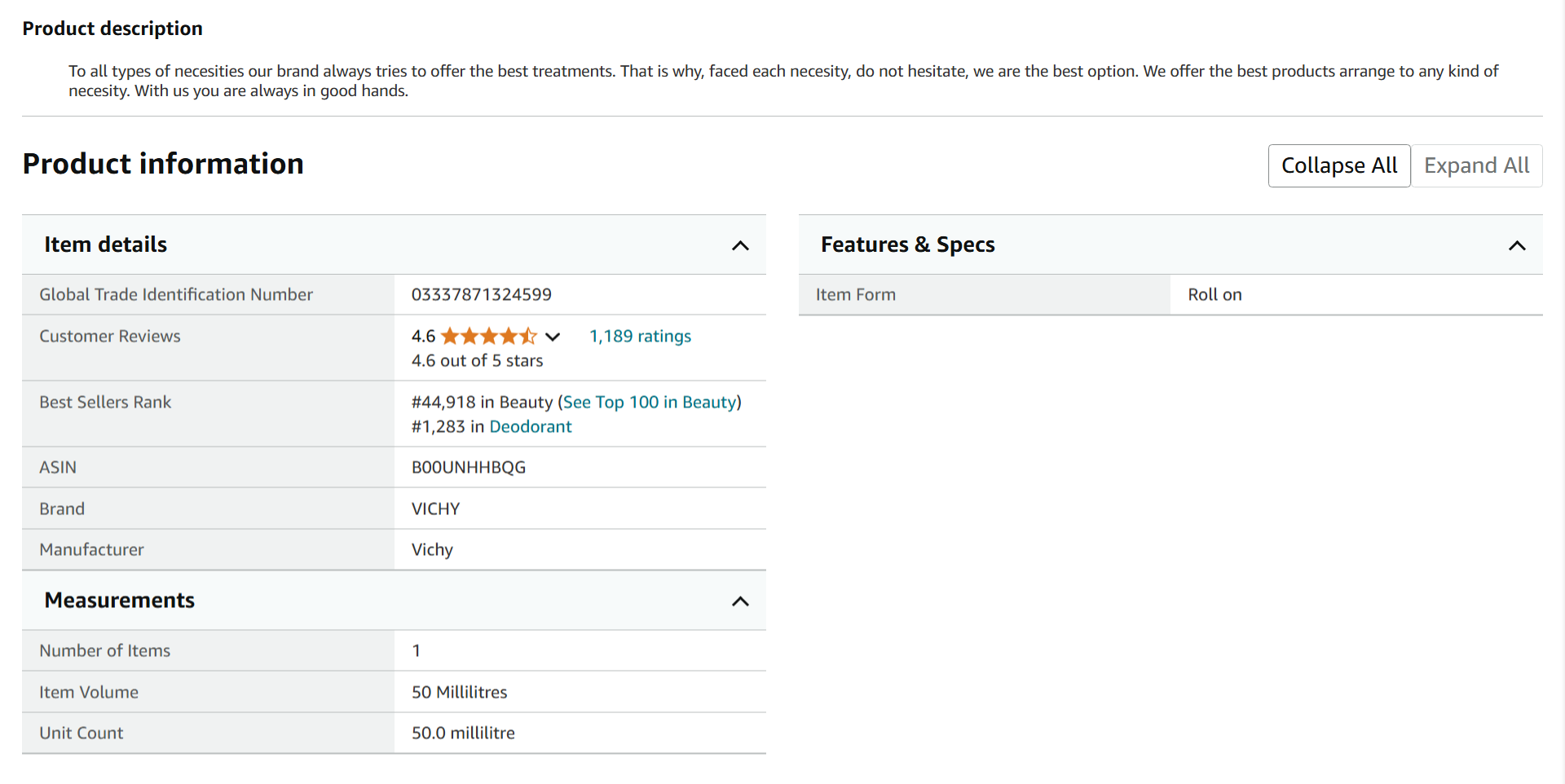1565x784 pixels.
Task: Click the GTIN number 03337871324599
Action: click(481, 294)
